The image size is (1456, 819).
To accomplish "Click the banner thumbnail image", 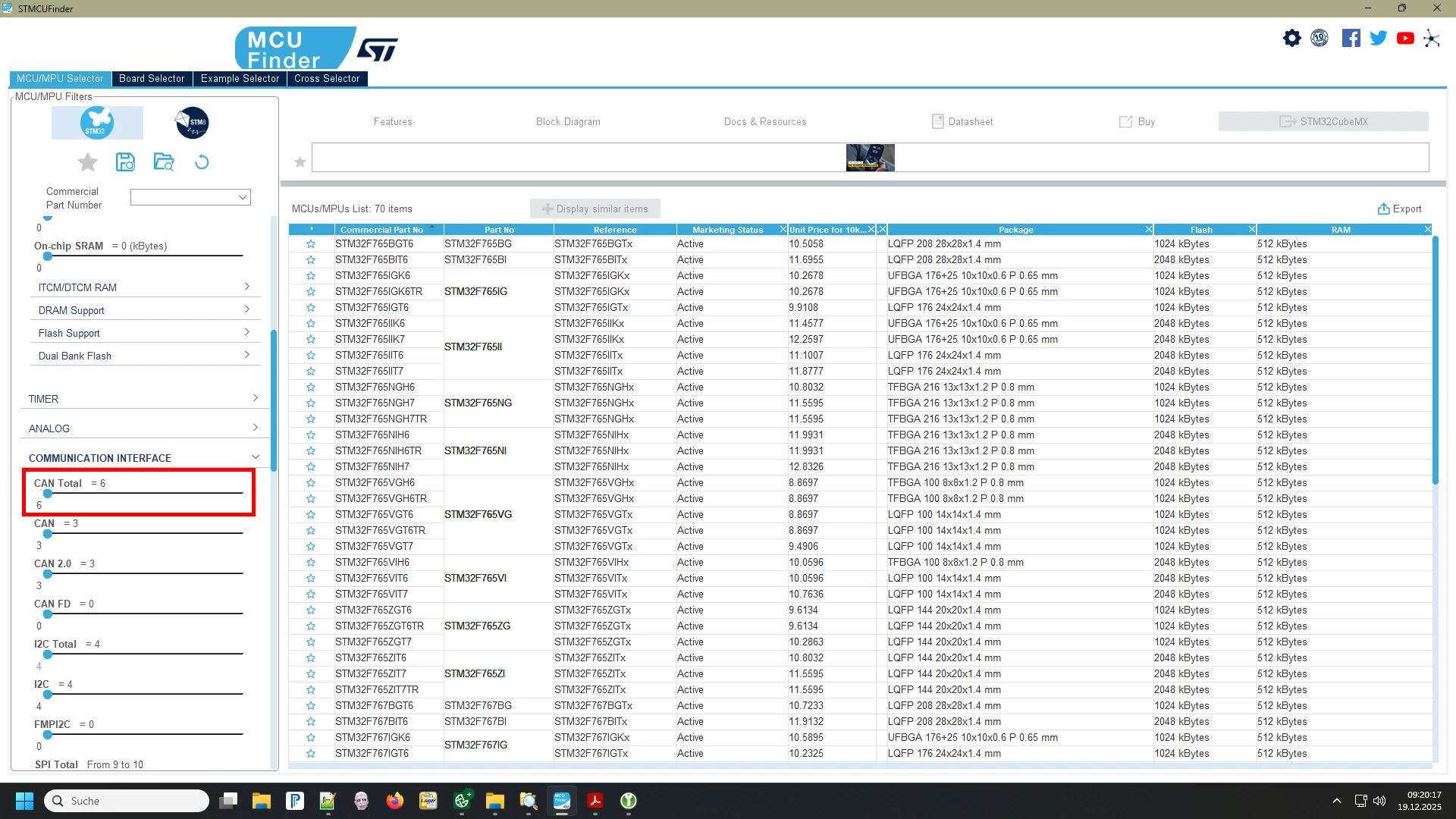I will [x=871, y=158].
